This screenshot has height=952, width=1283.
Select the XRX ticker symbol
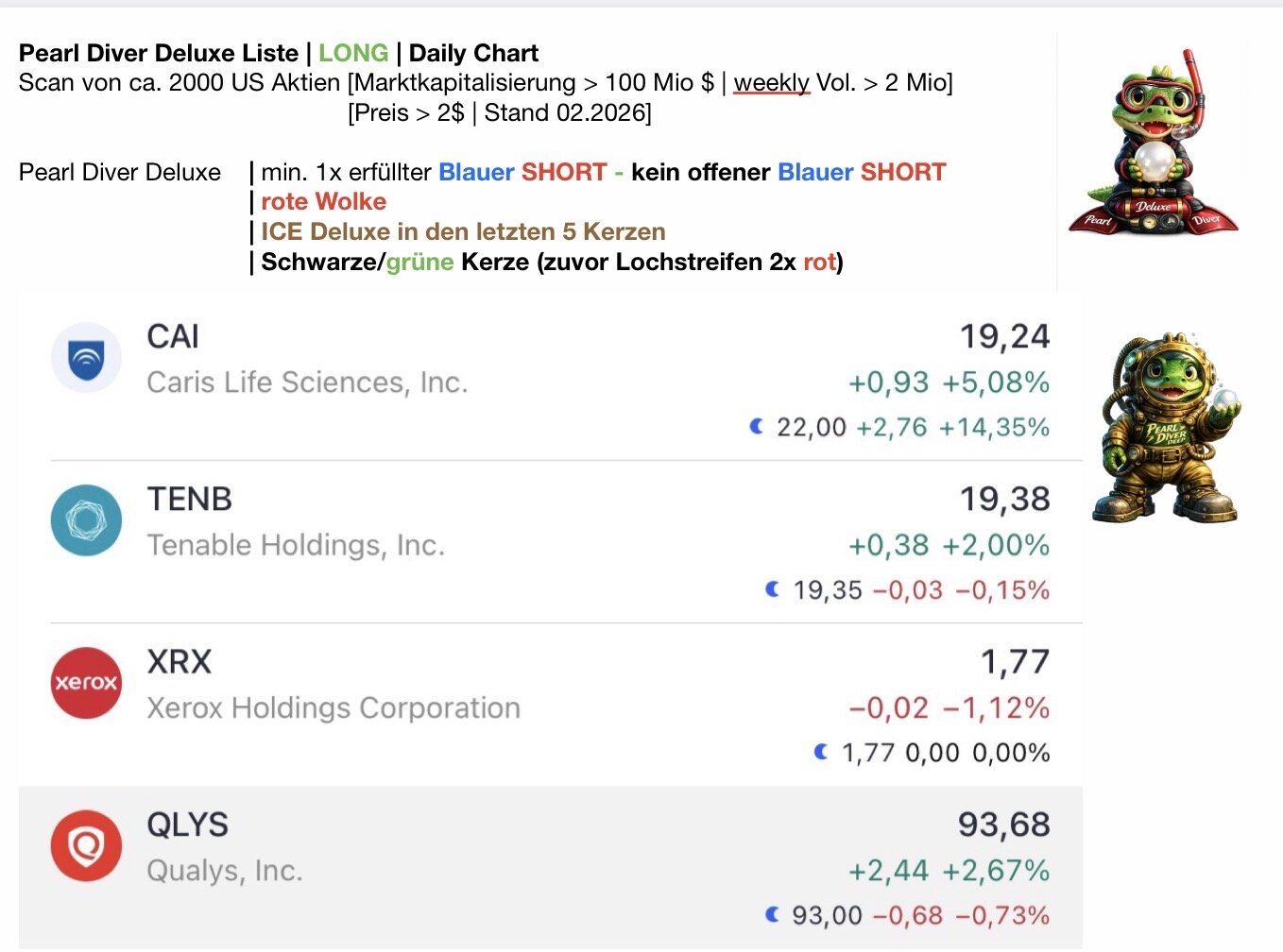coord(179,662)
